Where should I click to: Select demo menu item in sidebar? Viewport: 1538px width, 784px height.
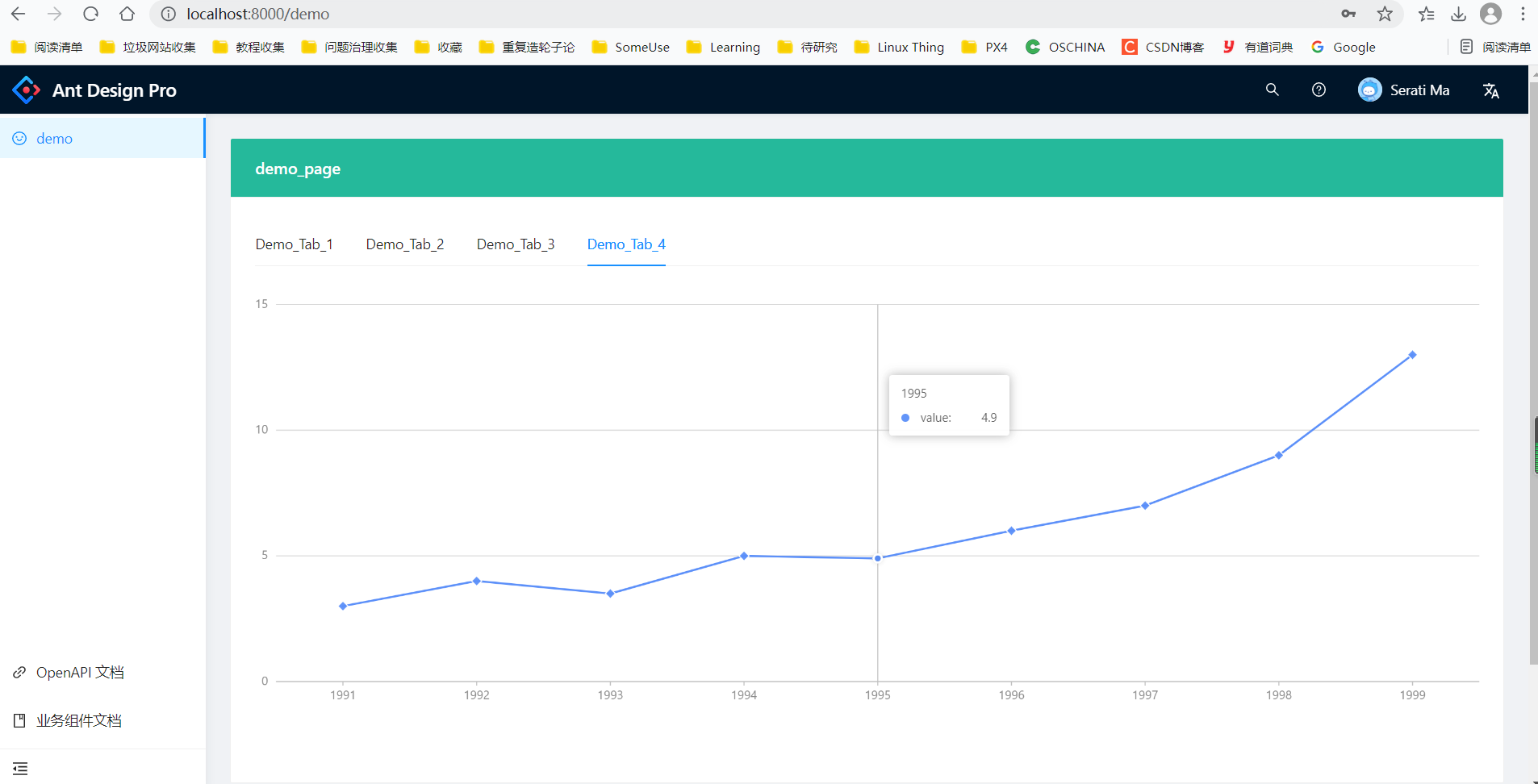click(102, 138)
